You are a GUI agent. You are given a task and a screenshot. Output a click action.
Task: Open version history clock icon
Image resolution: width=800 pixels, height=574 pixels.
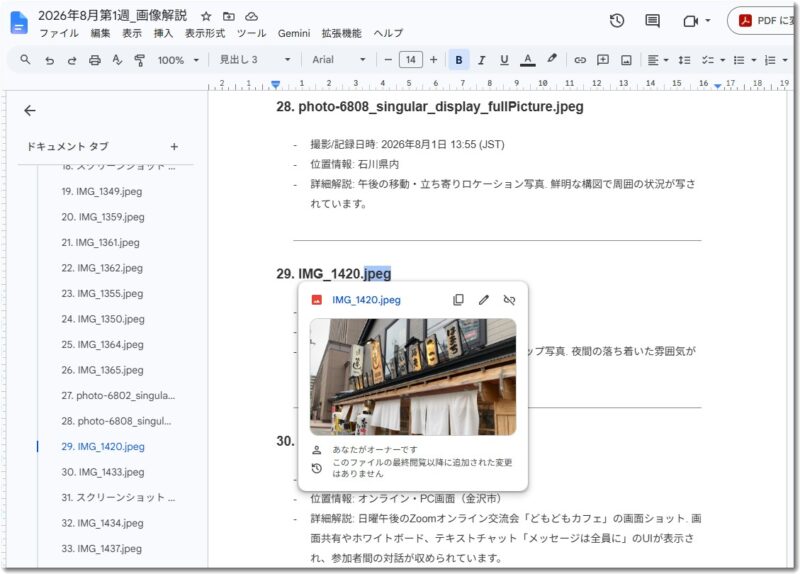point(617,20)
